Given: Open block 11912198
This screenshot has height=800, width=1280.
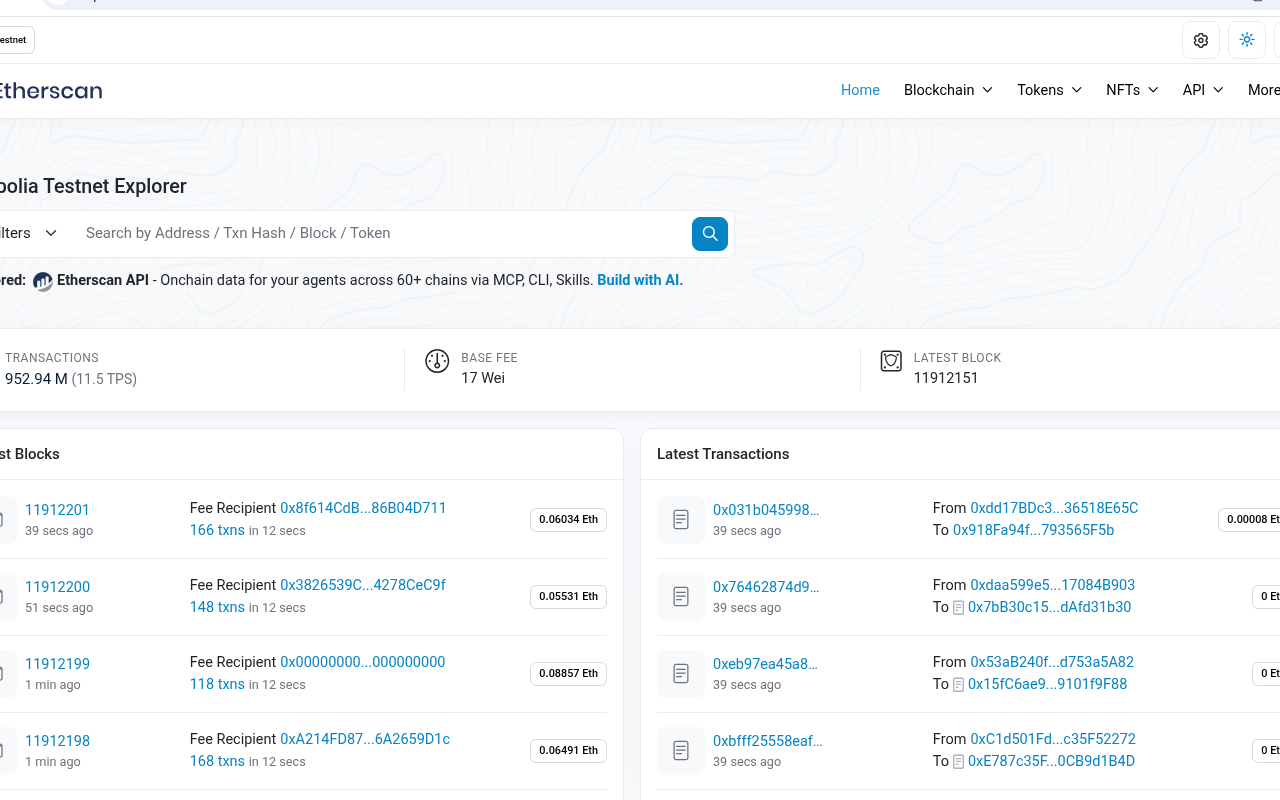Looking at the screenshot, I should [57, 741].
